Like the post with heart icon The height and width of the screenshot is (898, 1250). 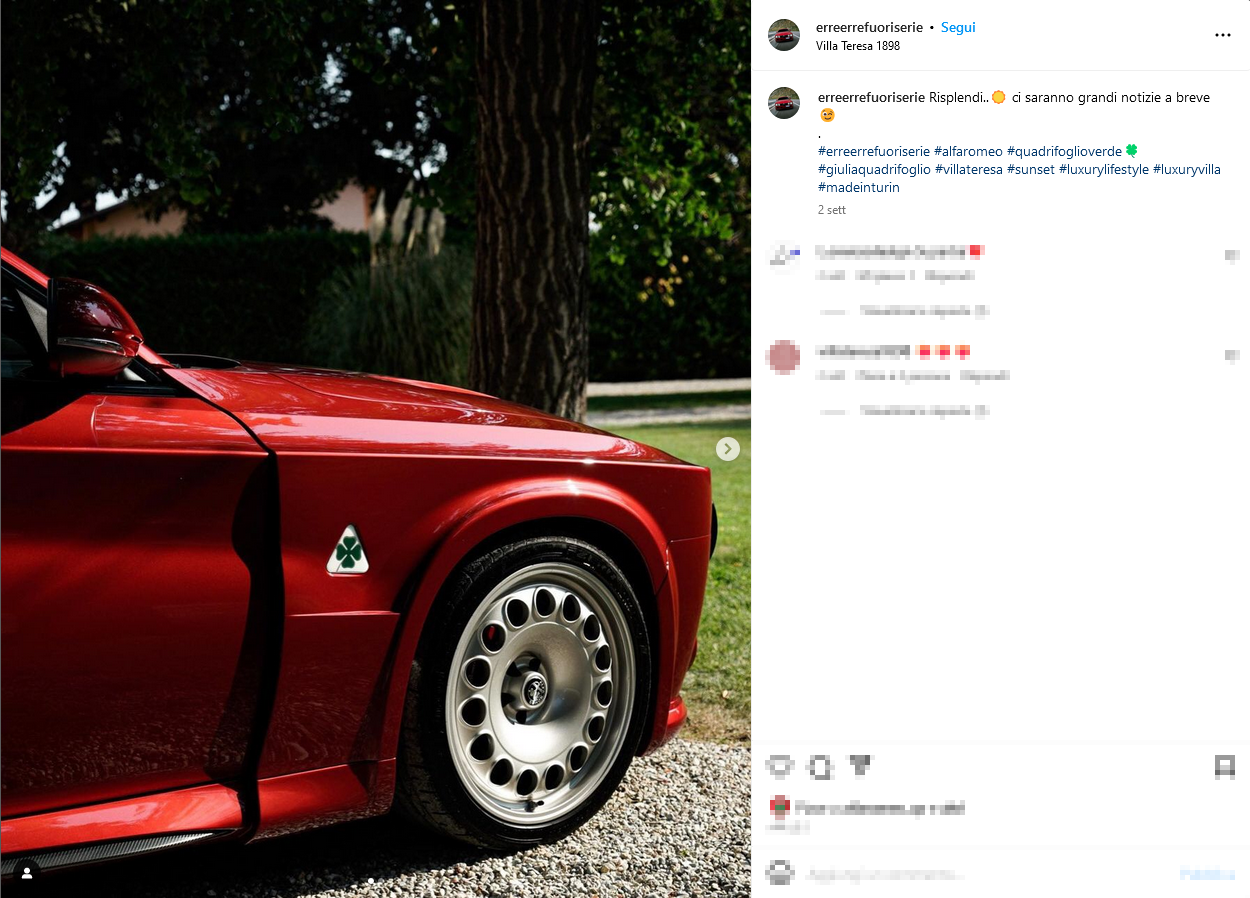point(780,767)
